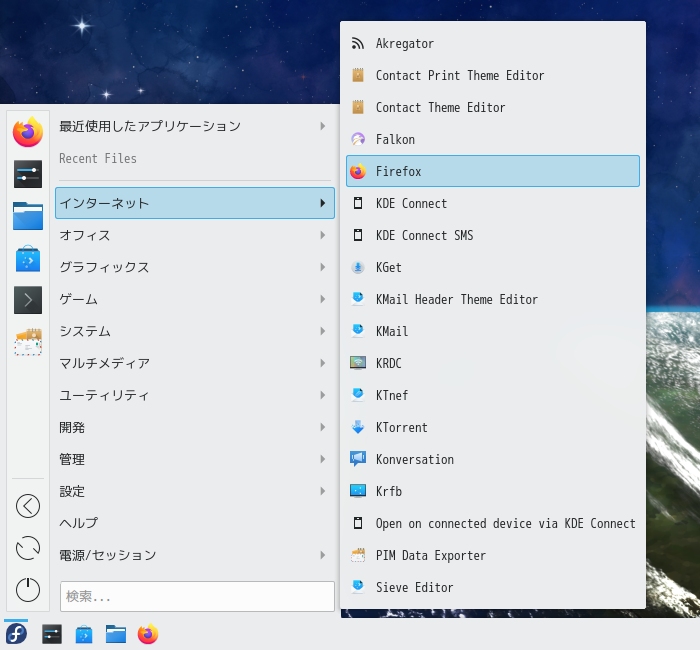
Task: Select Open on connected device via KDE Connect
Action: [493, 523]
